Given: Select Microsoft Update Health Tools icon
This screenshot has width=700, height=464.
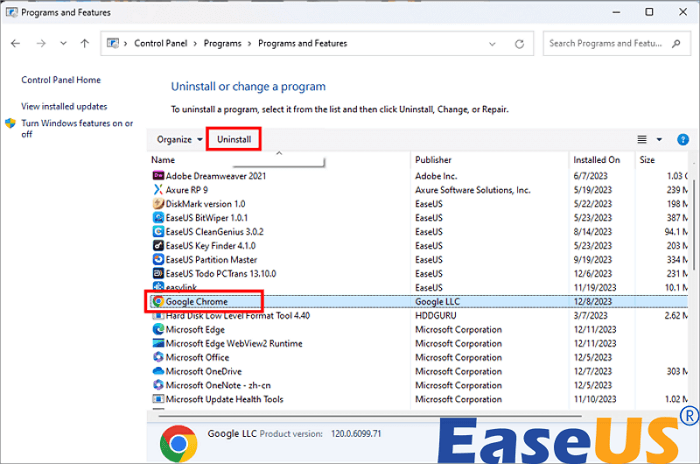Looking at the screenshot, I should pyautogui.click(x=158, y=399).
